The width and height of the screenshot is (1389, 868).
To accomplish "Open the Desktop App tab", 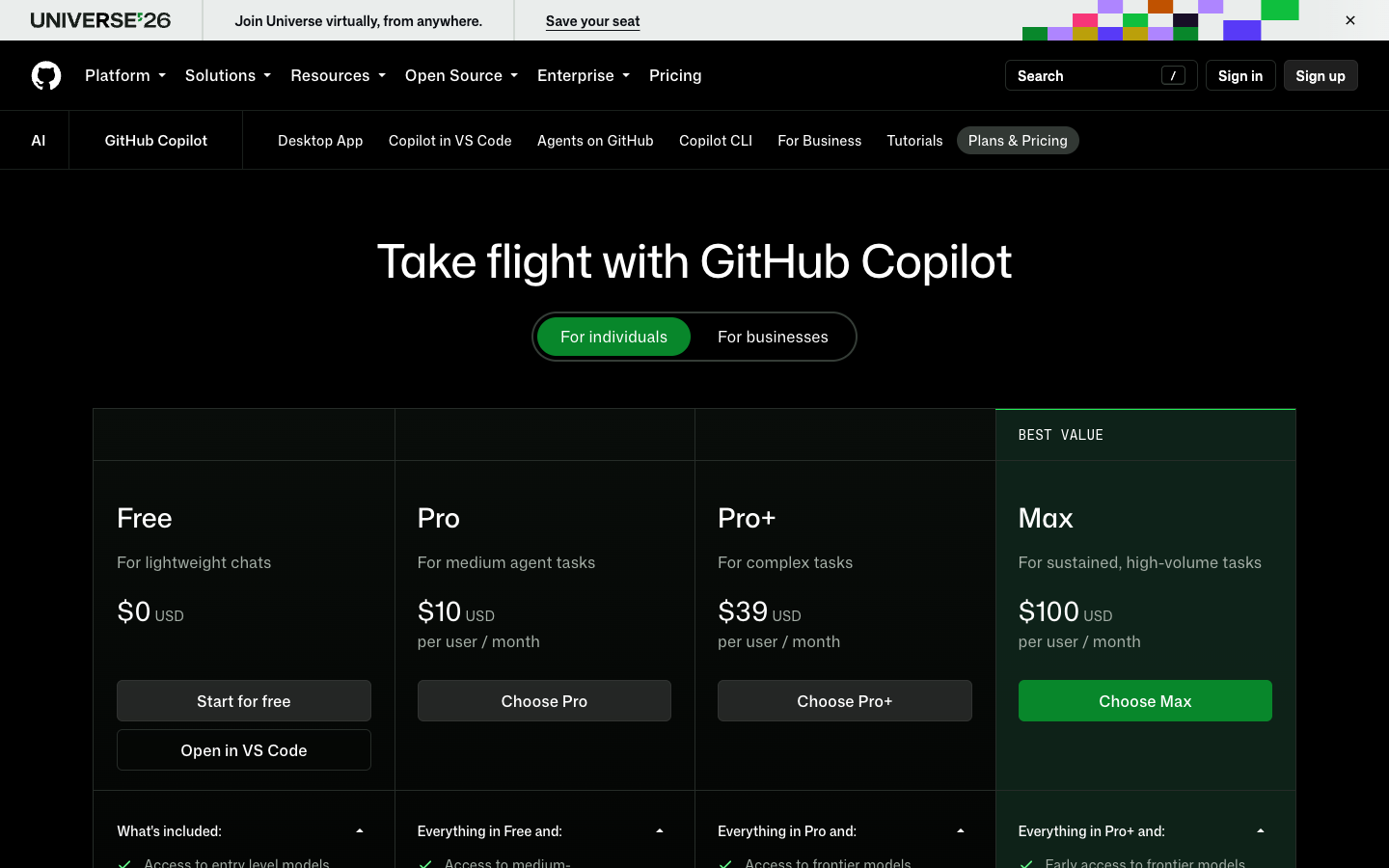I will pos(320,141).
